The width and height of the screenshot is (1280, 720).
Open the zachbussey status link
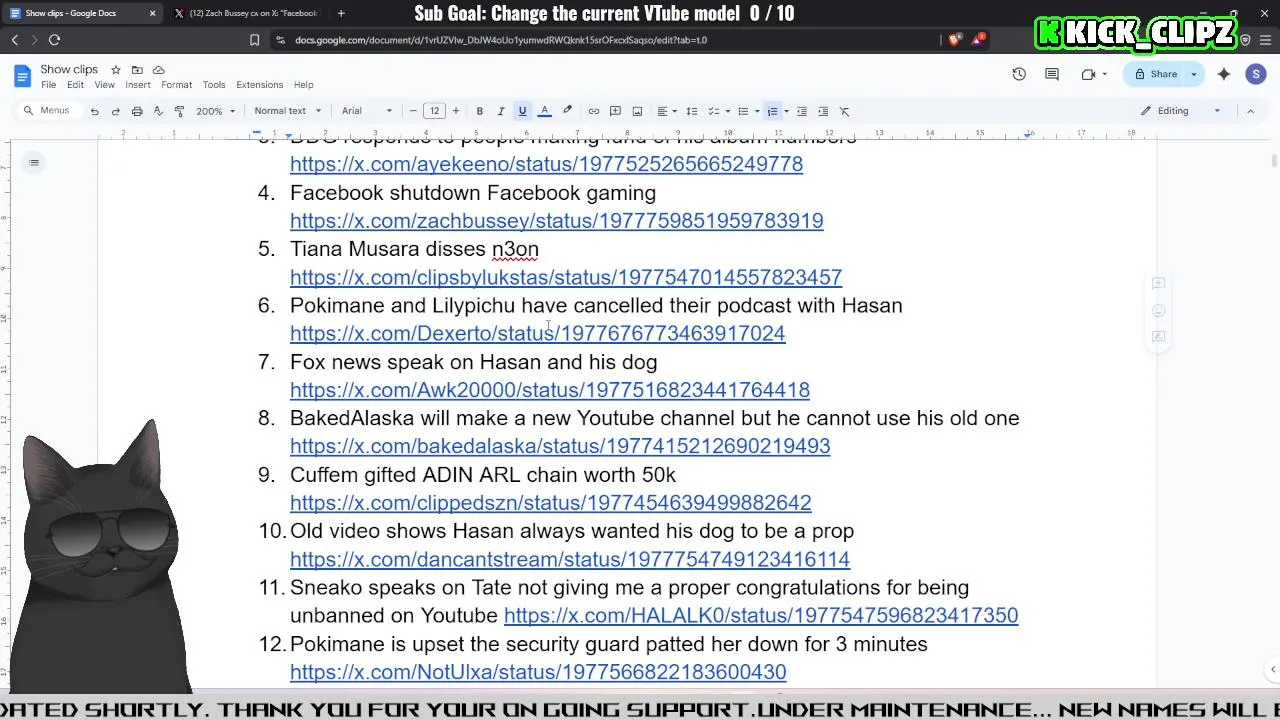tap(557, 221)
